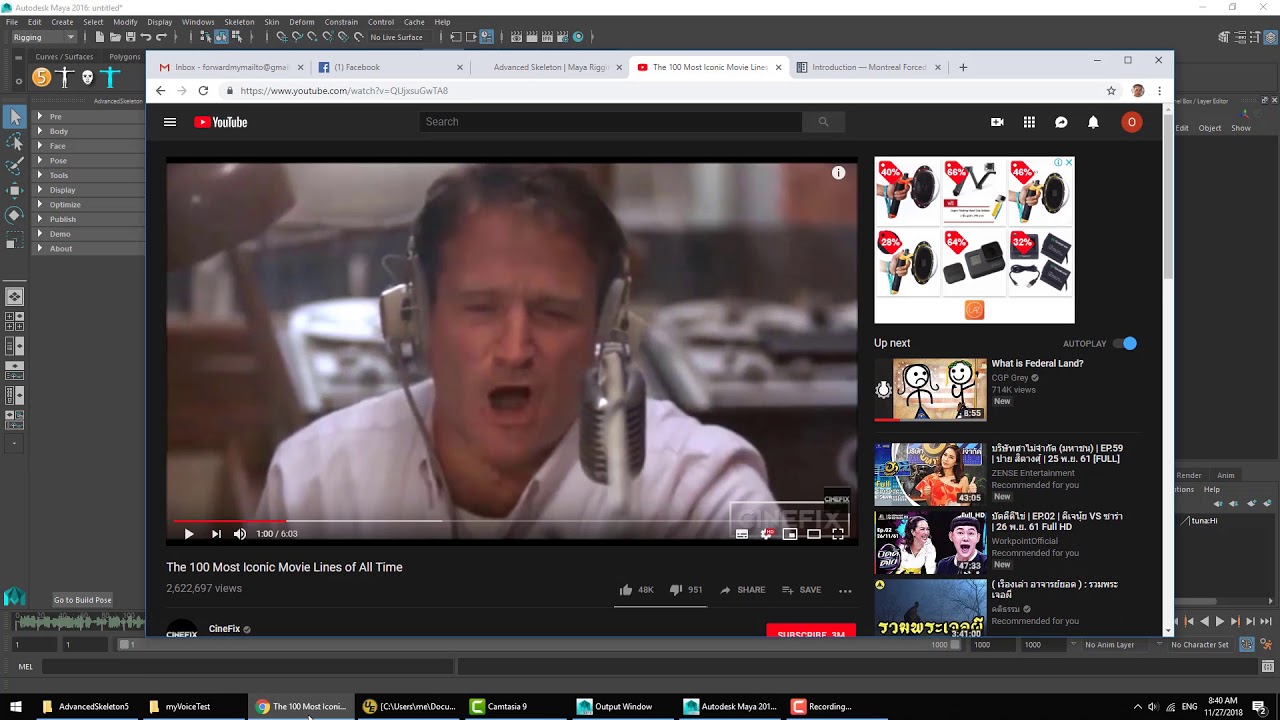Click the SHARE button under video

[743, 590]
